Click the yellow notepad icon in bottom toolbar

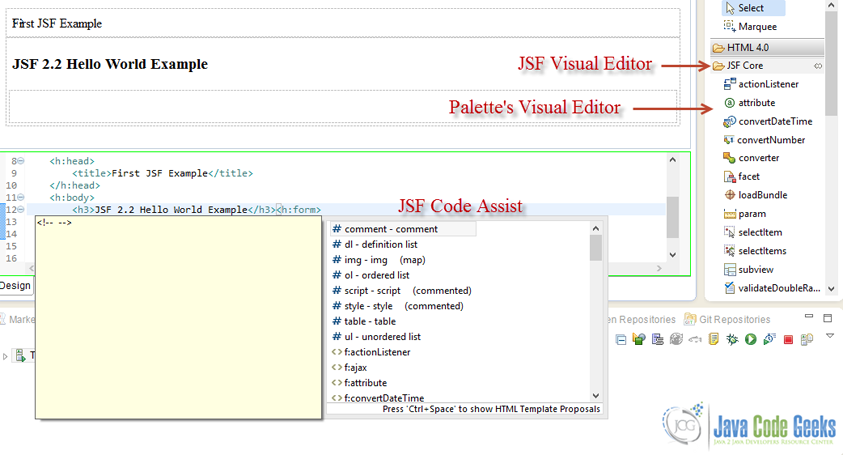tap(714, 339)
